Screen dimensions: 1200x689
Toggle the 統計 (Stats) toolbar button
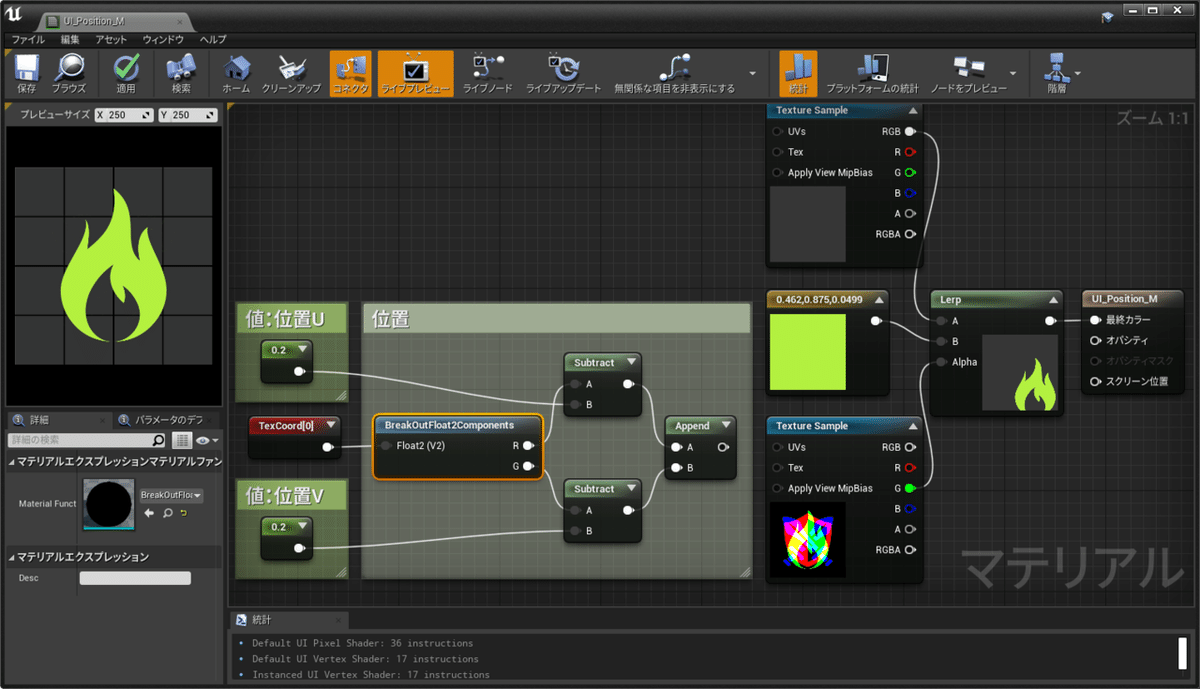point(797,74)
